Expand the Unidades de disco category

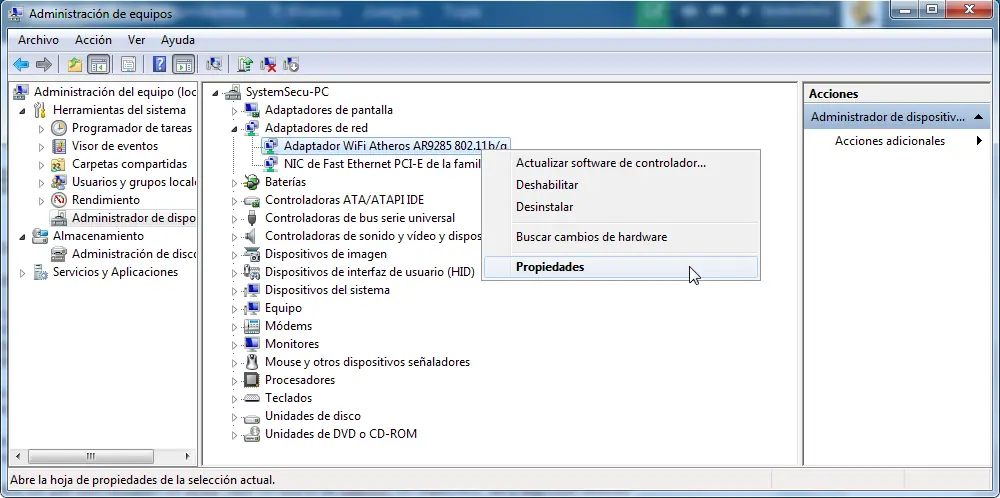tap(234, 417)
